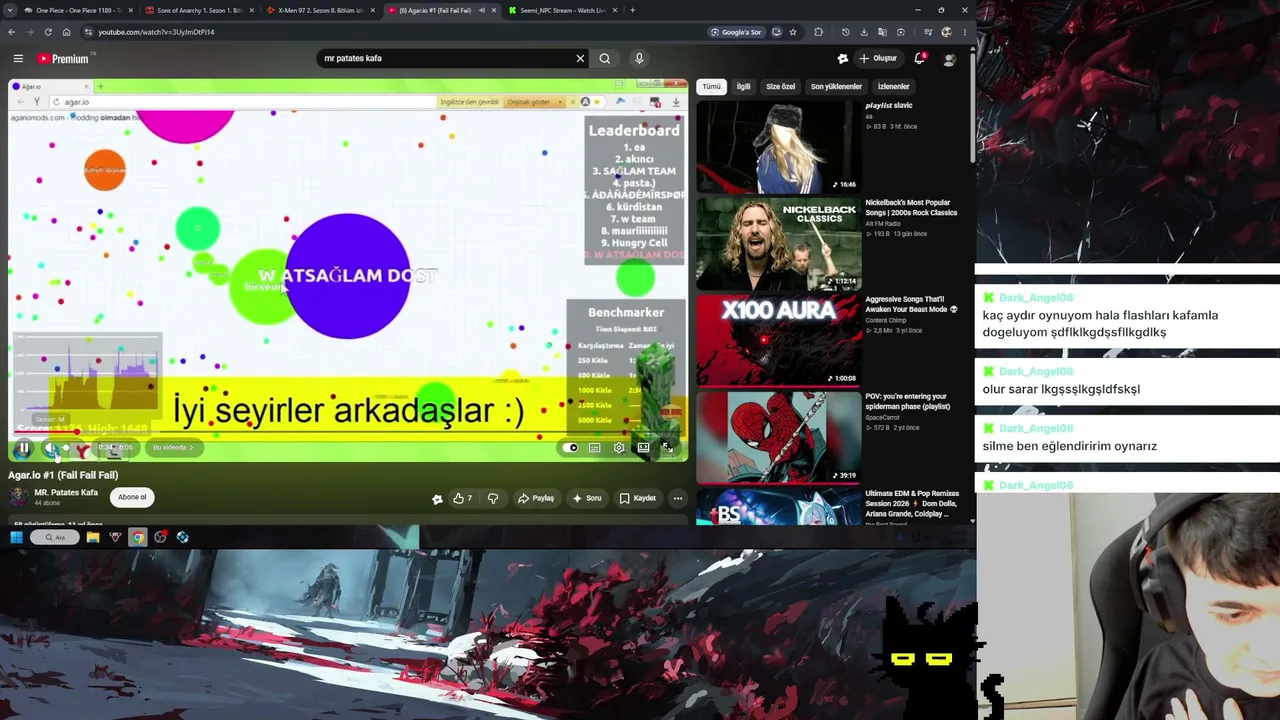Image resolution: width=1280 pixels, height=720 pixels.
Task: Pause the YouTube video
Action: tap(23, 448)
